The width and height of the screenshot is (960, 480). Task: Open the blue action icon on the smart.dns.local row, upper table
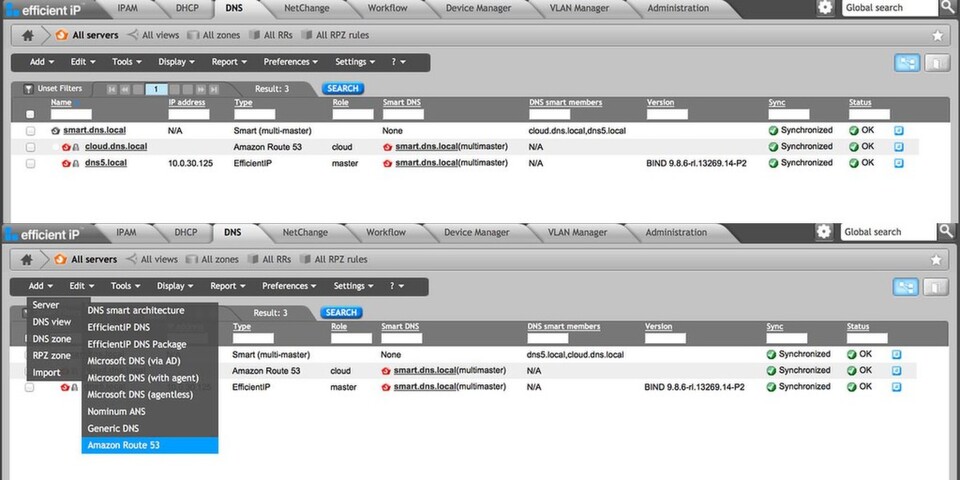click(898, 130)
